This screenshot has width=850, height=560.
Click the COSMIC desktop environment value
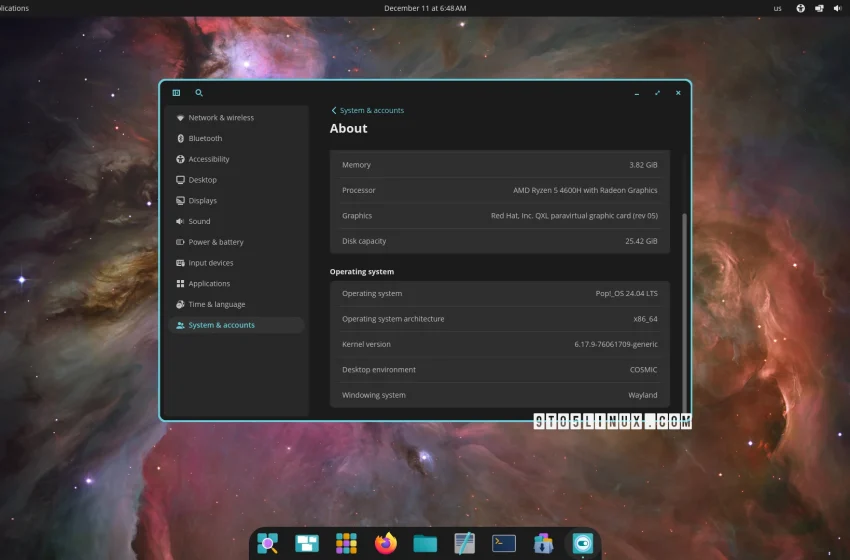pos(643,370)
